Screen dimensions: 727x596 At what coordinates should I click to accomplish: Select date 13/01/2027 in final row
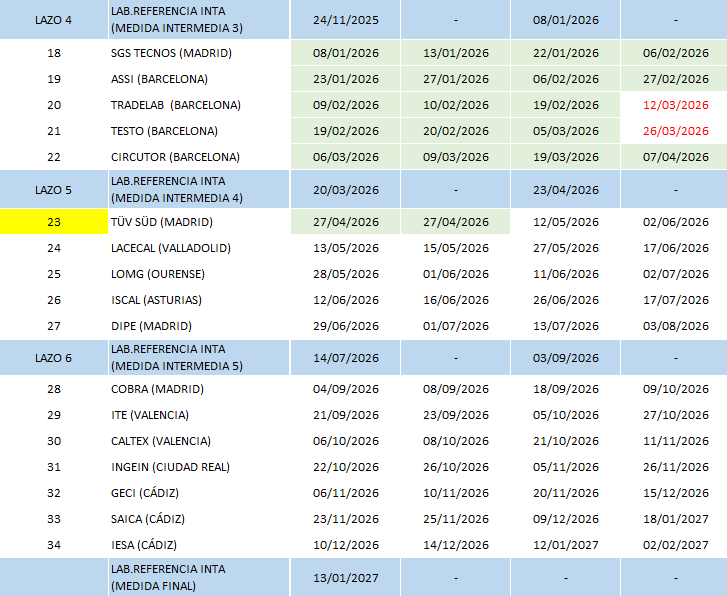pyautogui.click(x=346, y=578)
